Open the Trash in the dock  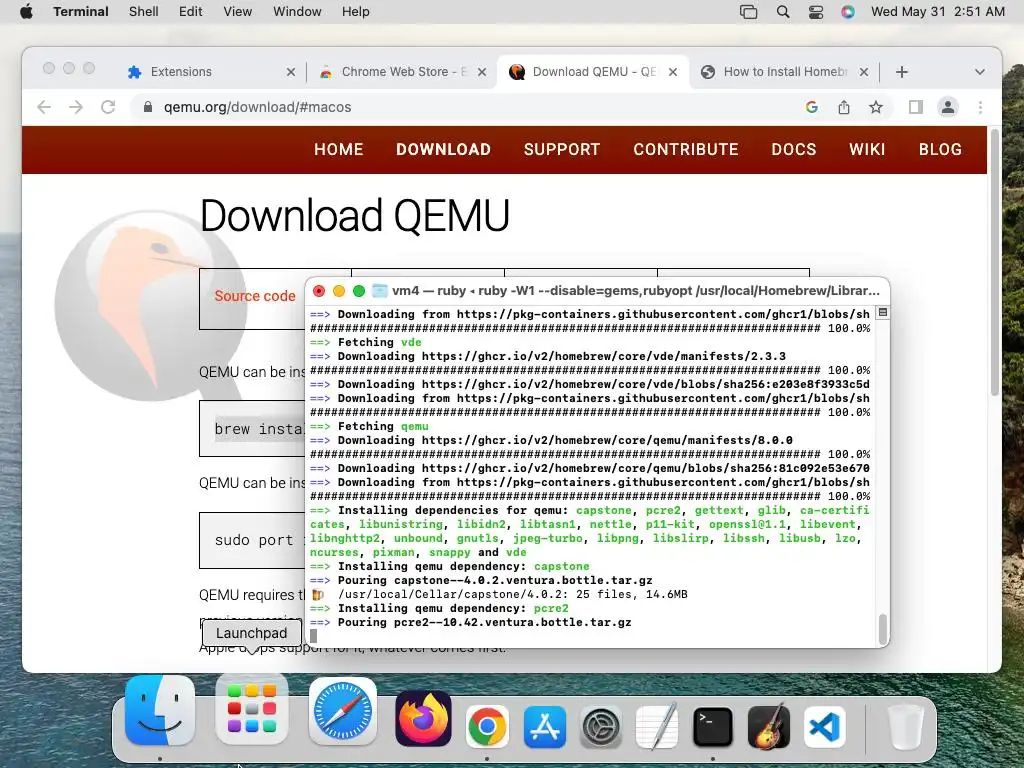click(x=905, y=726)
